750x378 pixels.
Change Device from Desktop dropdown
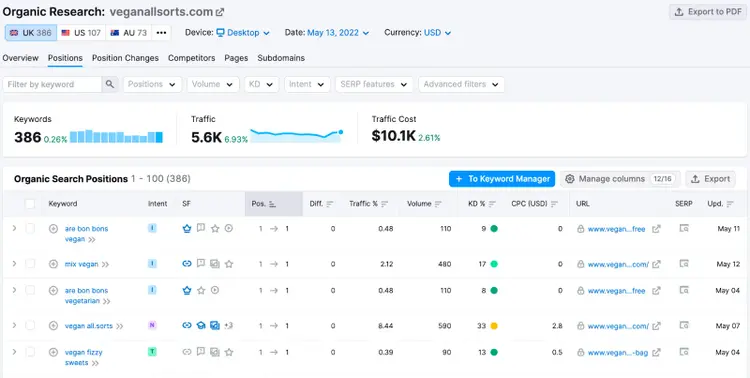pyautogui.click(x=243, y=33)
